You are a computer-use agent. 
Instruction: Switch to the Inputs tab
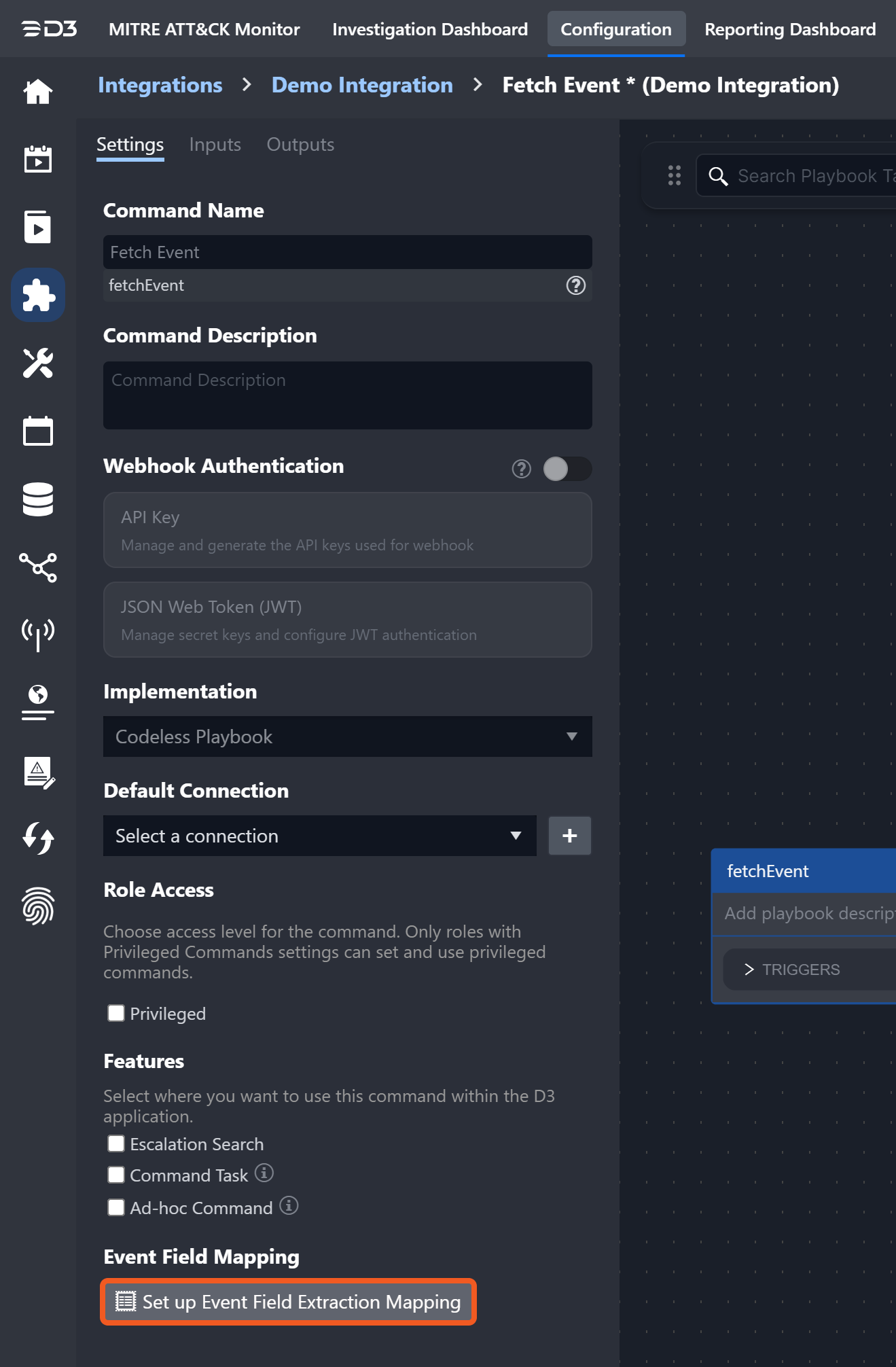point(215,145)
